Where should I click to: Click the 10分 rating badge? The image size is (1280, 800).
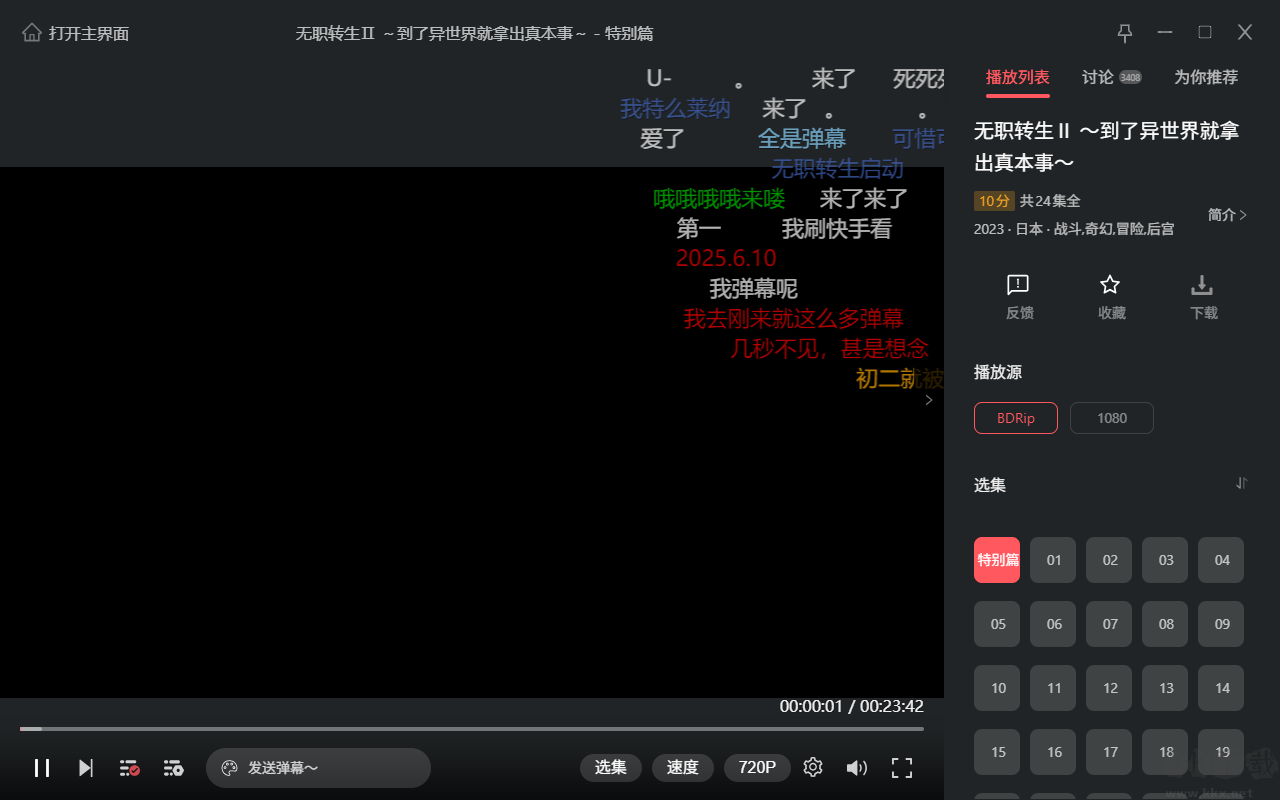tap(994, 201)
